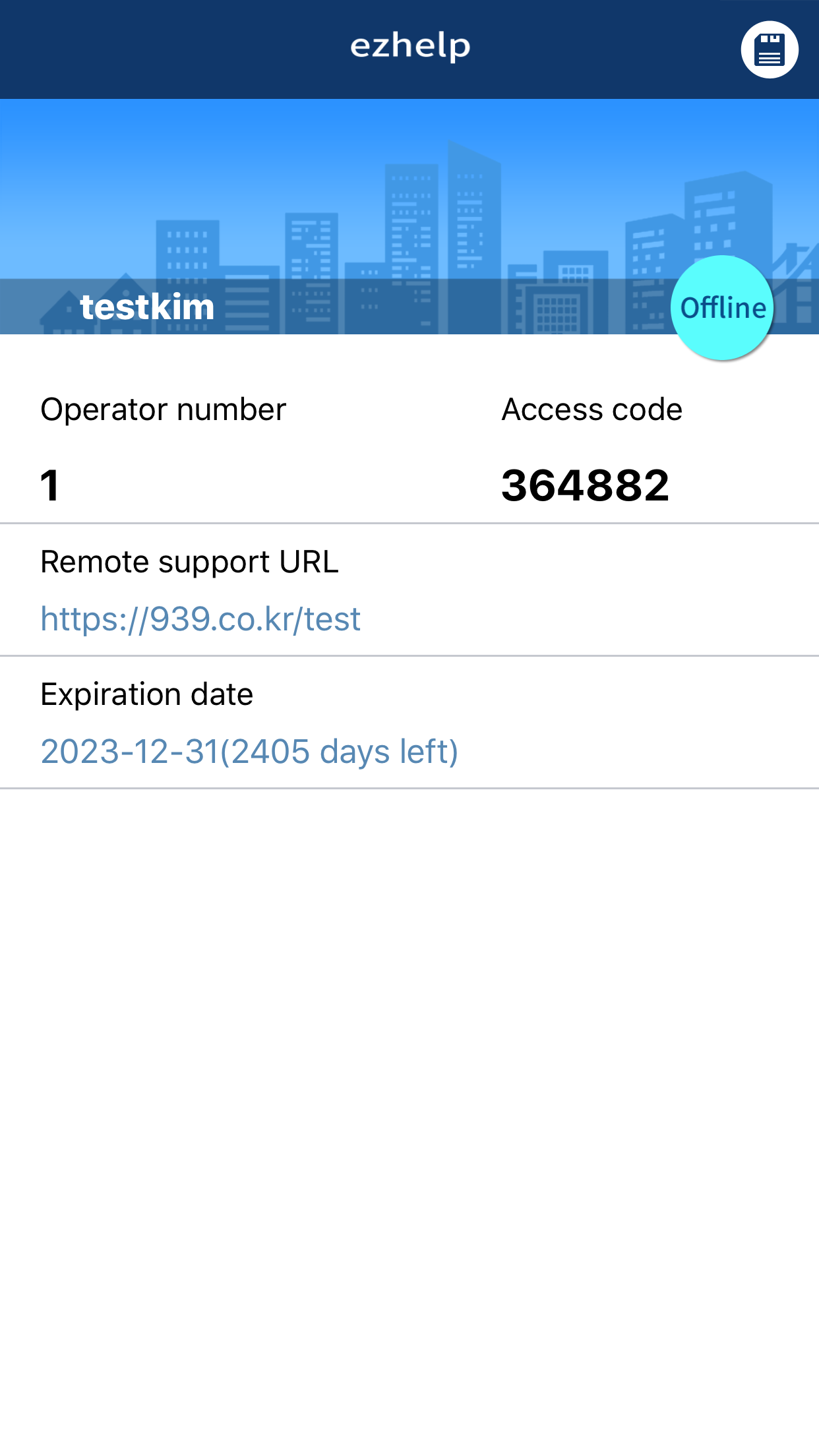Tap the Remote support URL label

pyautogui.click(x=189, y=562)
